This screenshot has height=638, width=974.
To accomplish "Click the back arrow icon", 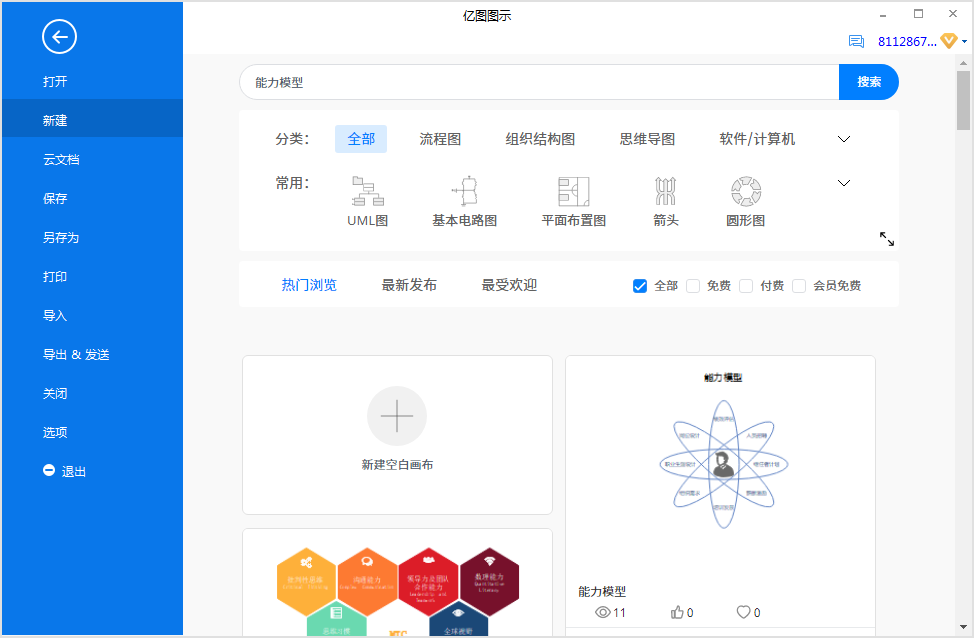I will coord(59,38).
